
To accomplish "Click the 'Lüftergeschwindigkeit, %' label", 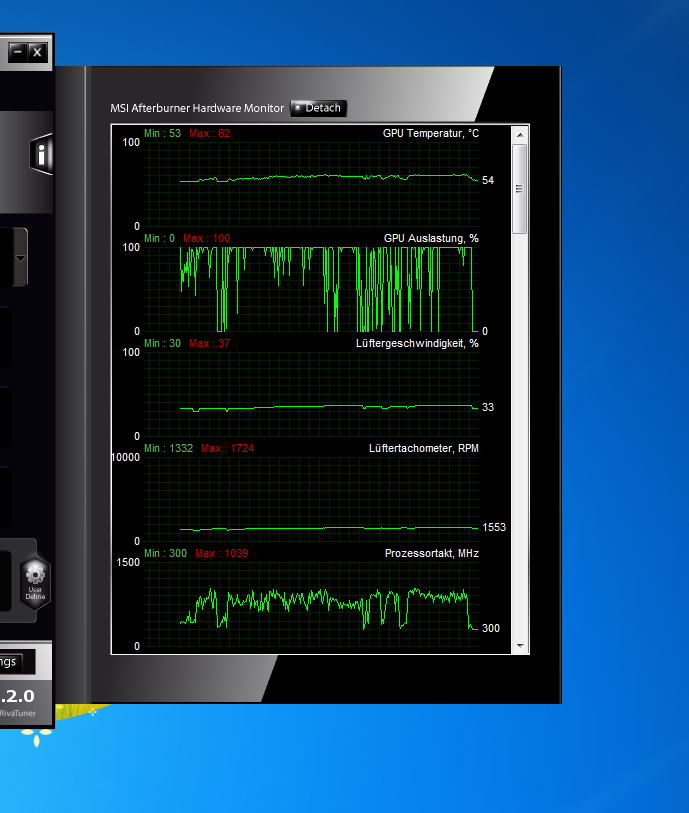I will tap(417, 343).
